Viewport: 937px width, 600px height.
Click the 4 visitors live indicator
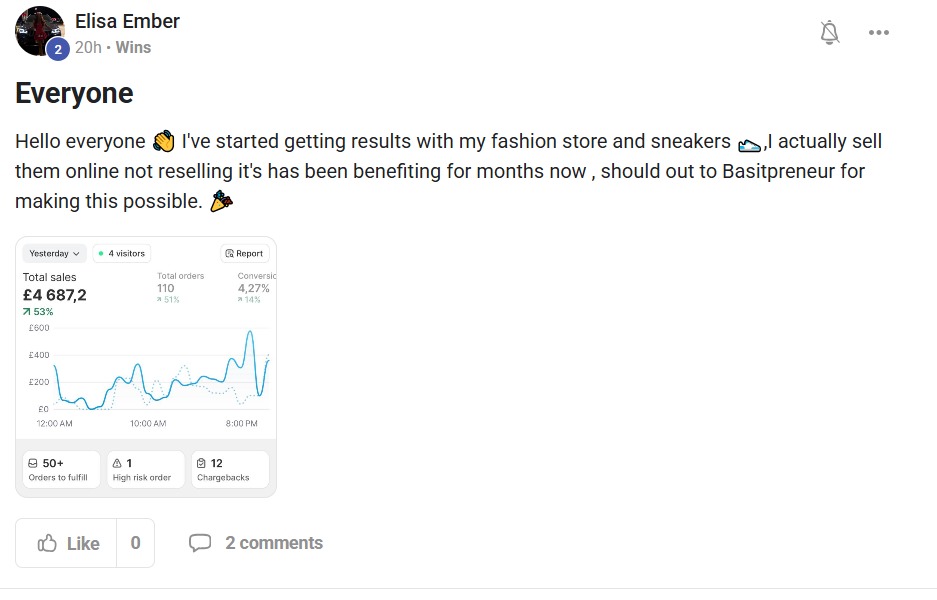coord(123,253)
